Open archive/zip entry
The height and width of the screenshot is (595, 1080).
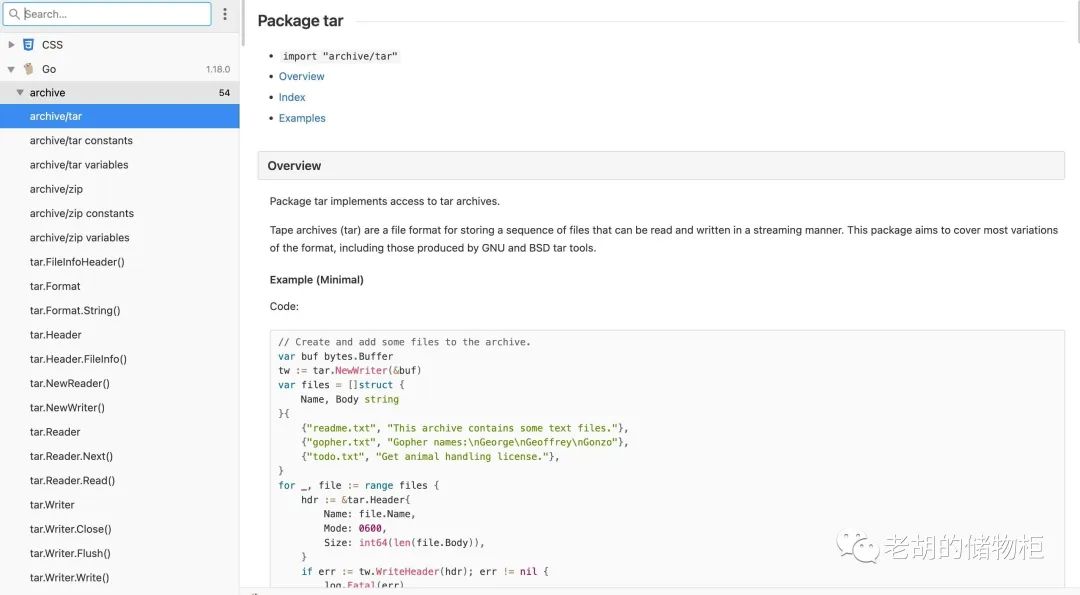[x=120, y=189]
